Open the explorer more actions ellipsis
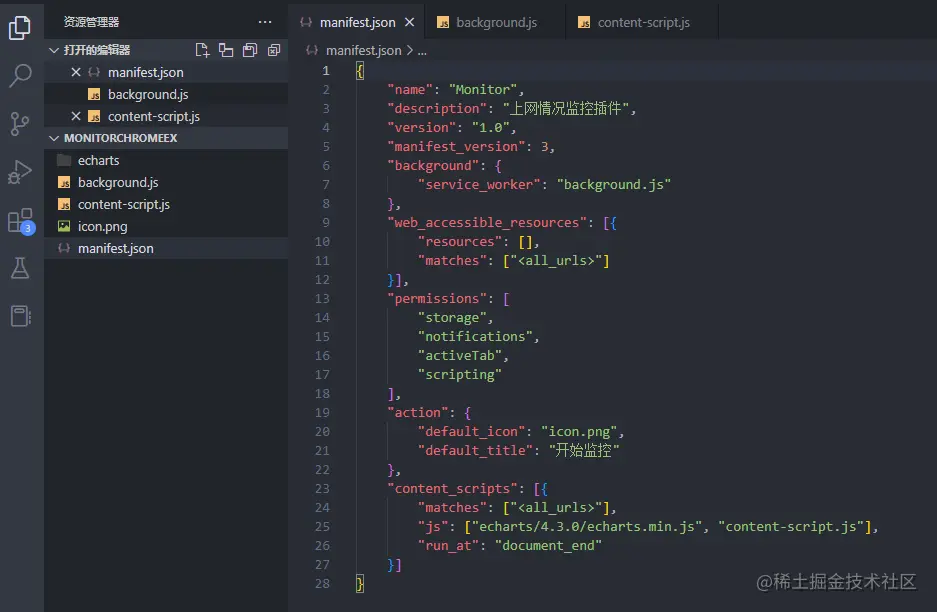This screenshot has height=612, width=937. 265,22
